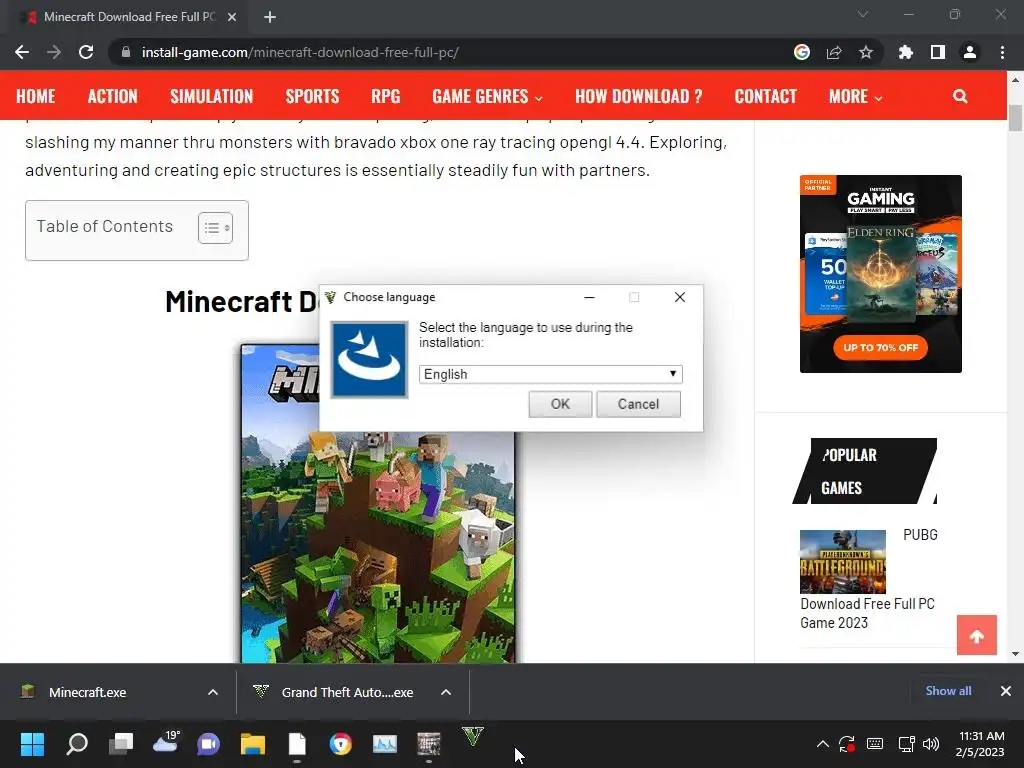Minimize the Choose language dialog

click(589, 297)
